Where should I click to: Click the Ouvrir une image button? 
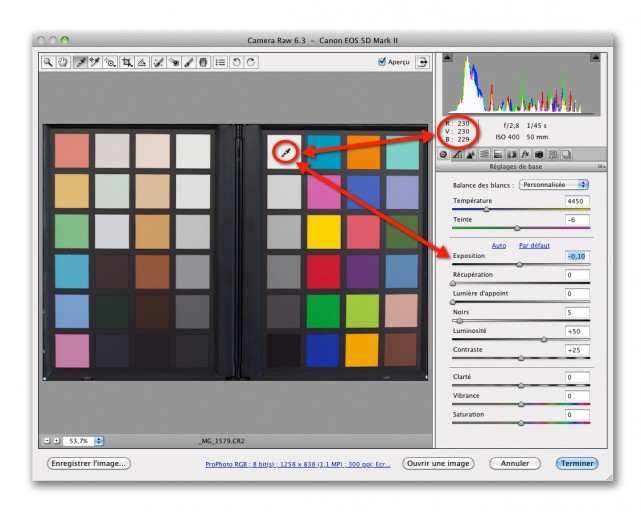click(438, 463)
